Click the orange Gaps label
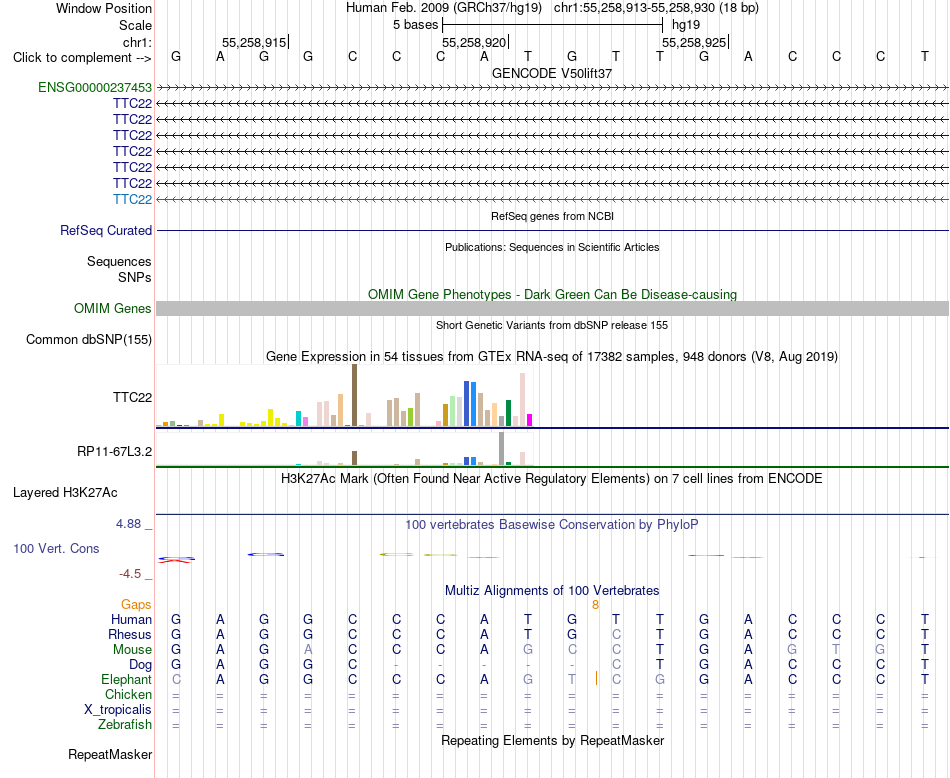The width and height of the screenshot is (950, 778). 136,605
